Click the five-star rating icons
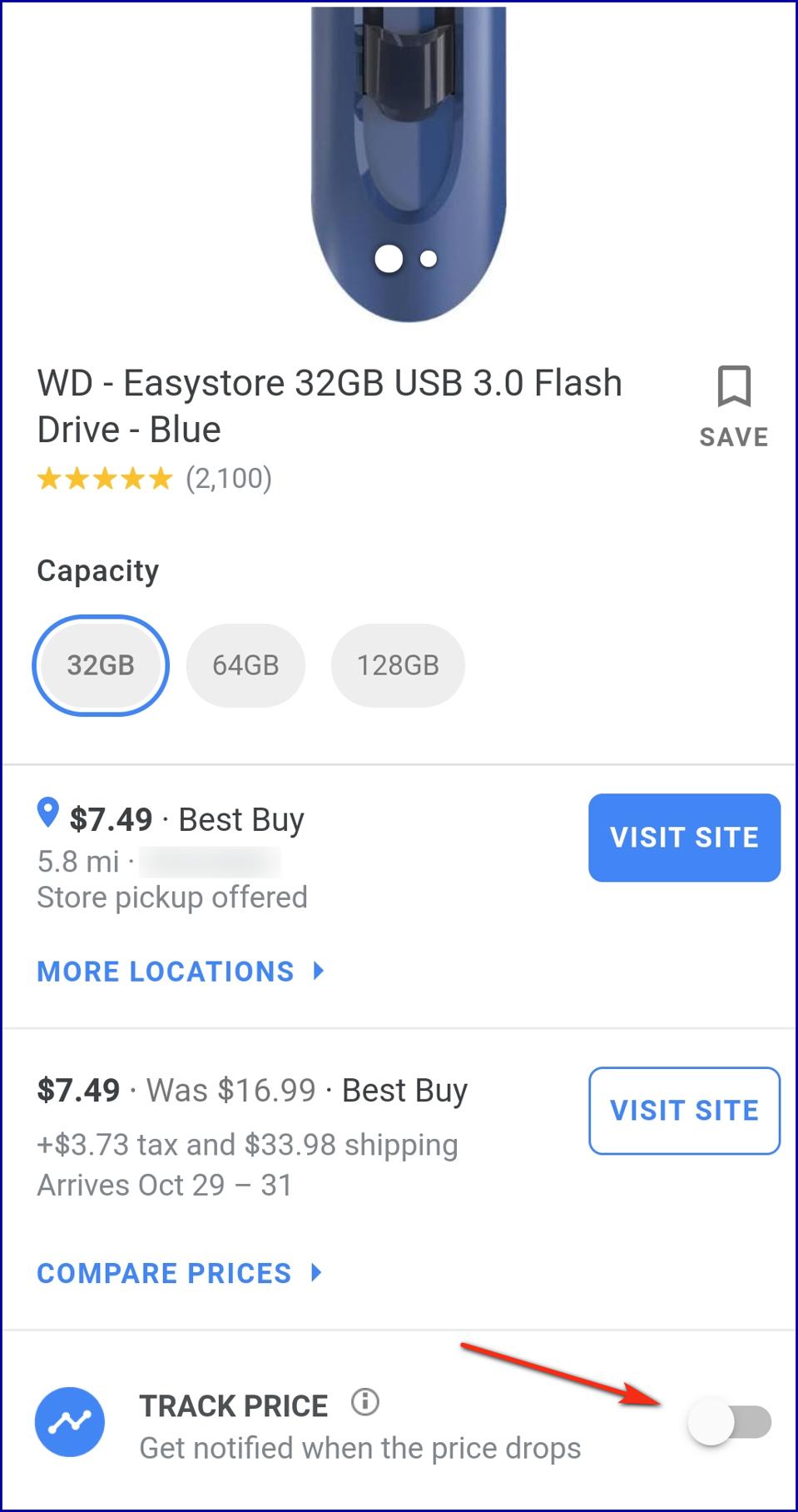Screen dimensions: 798x1512 click(x=105, y=479)
